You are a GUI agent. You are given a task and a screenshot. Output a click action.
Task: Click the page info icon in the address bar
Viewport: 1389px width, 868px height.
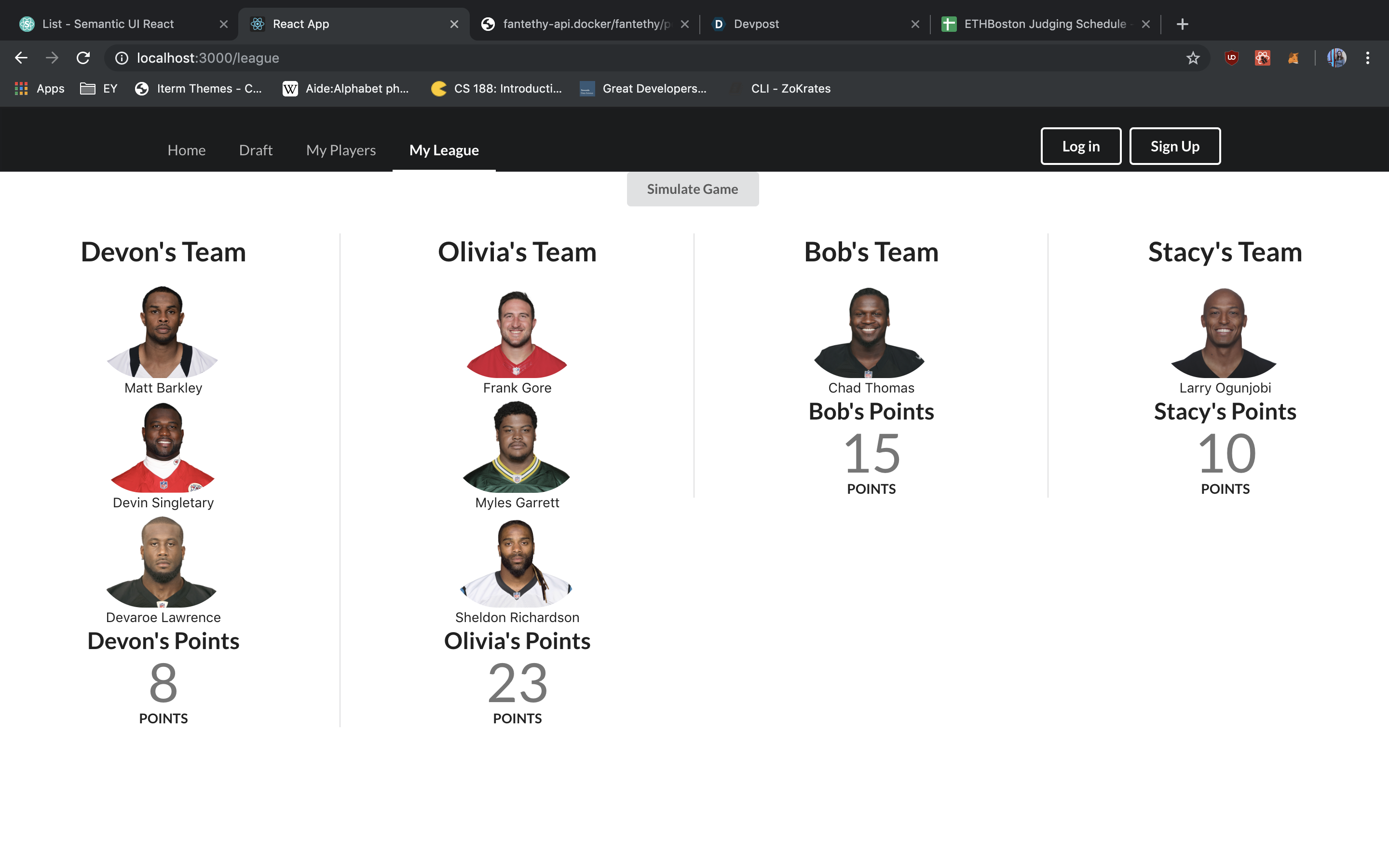point(121,57)
